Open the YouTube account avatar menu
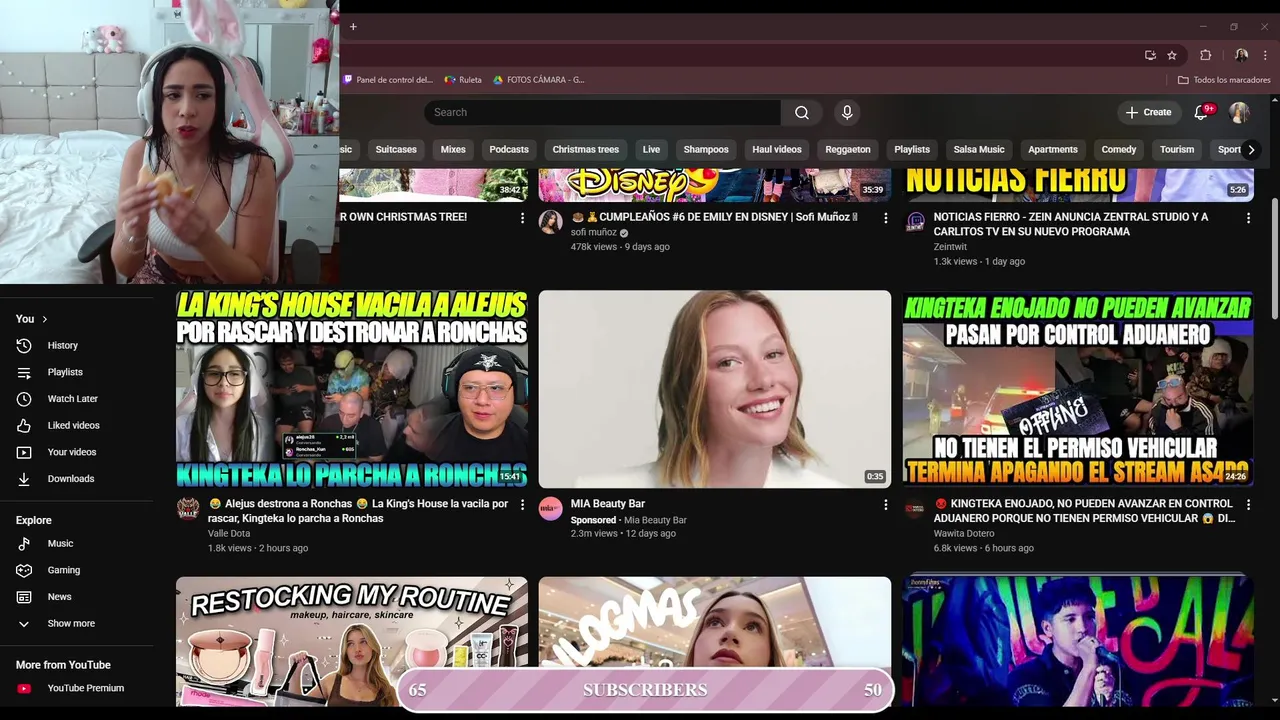This screenshot has width=1280, height=720. pos(1239,112)
